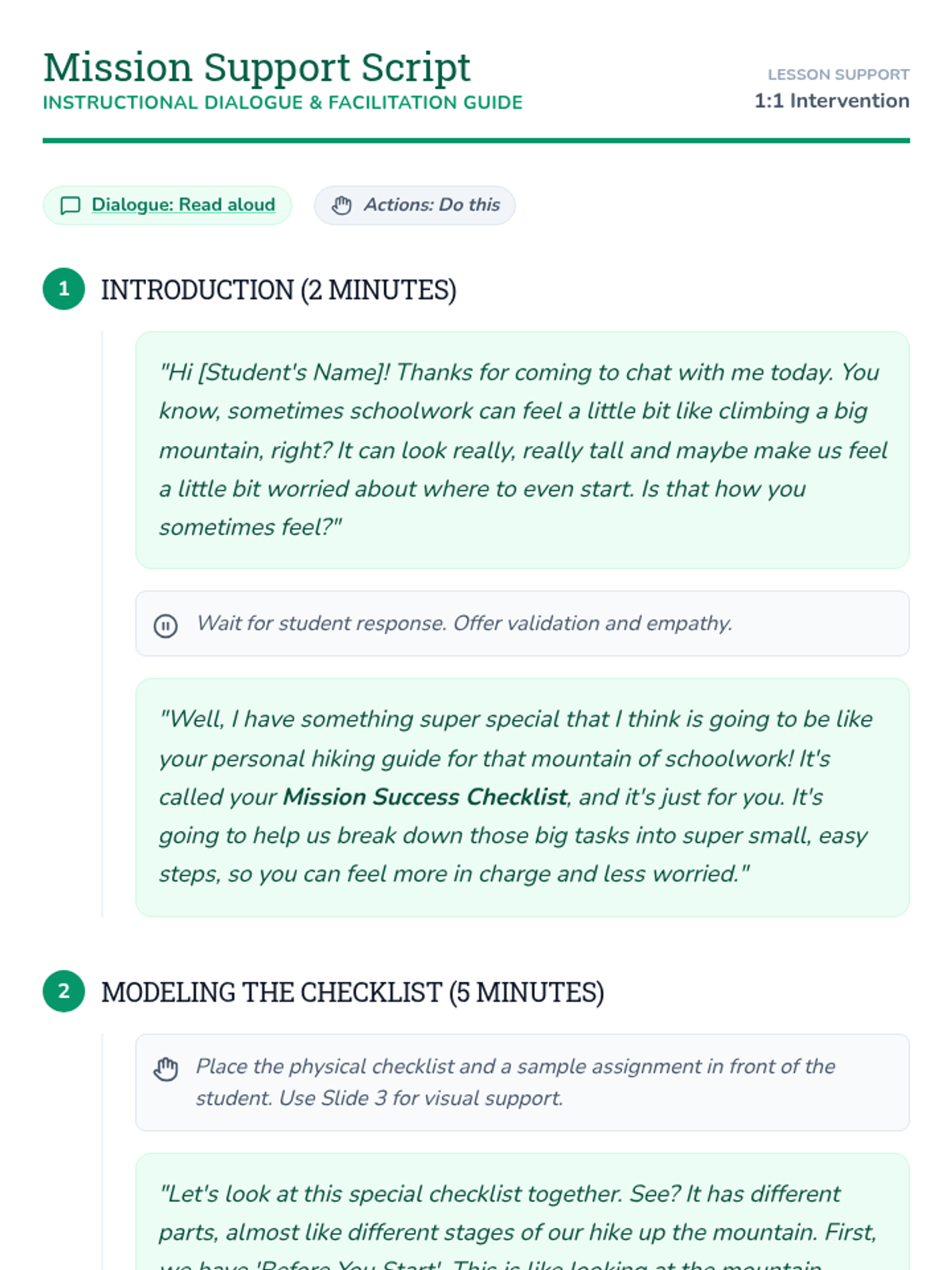Select the Hi [Student's Name] dialogue box
Image resolution: width=952 pixels, height=1270 pixels.
click(522, 450)
